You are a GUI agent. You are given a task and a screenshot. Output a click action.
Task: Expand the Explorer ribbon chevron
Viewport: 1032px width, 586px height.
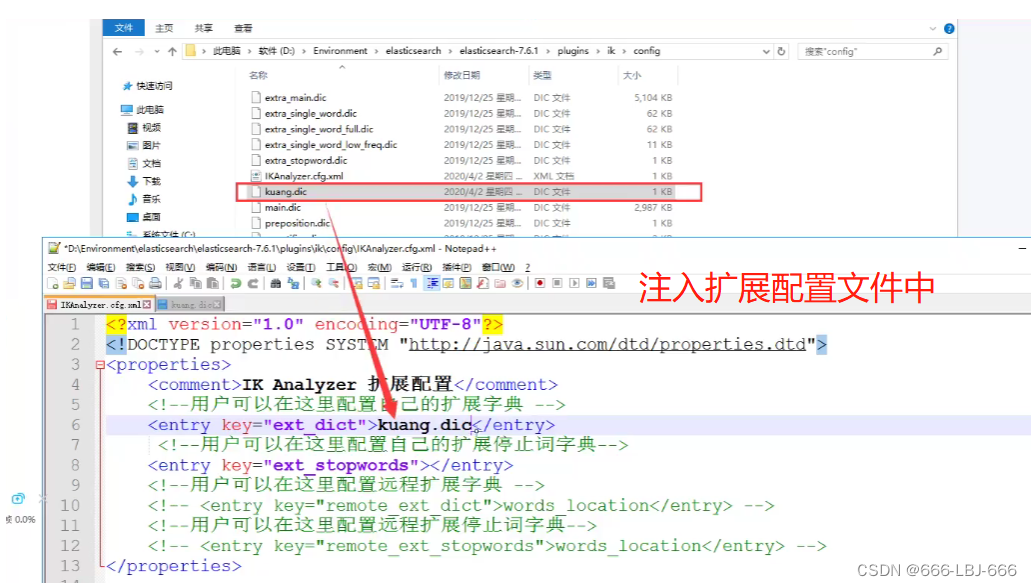click(x=933, y=28)
